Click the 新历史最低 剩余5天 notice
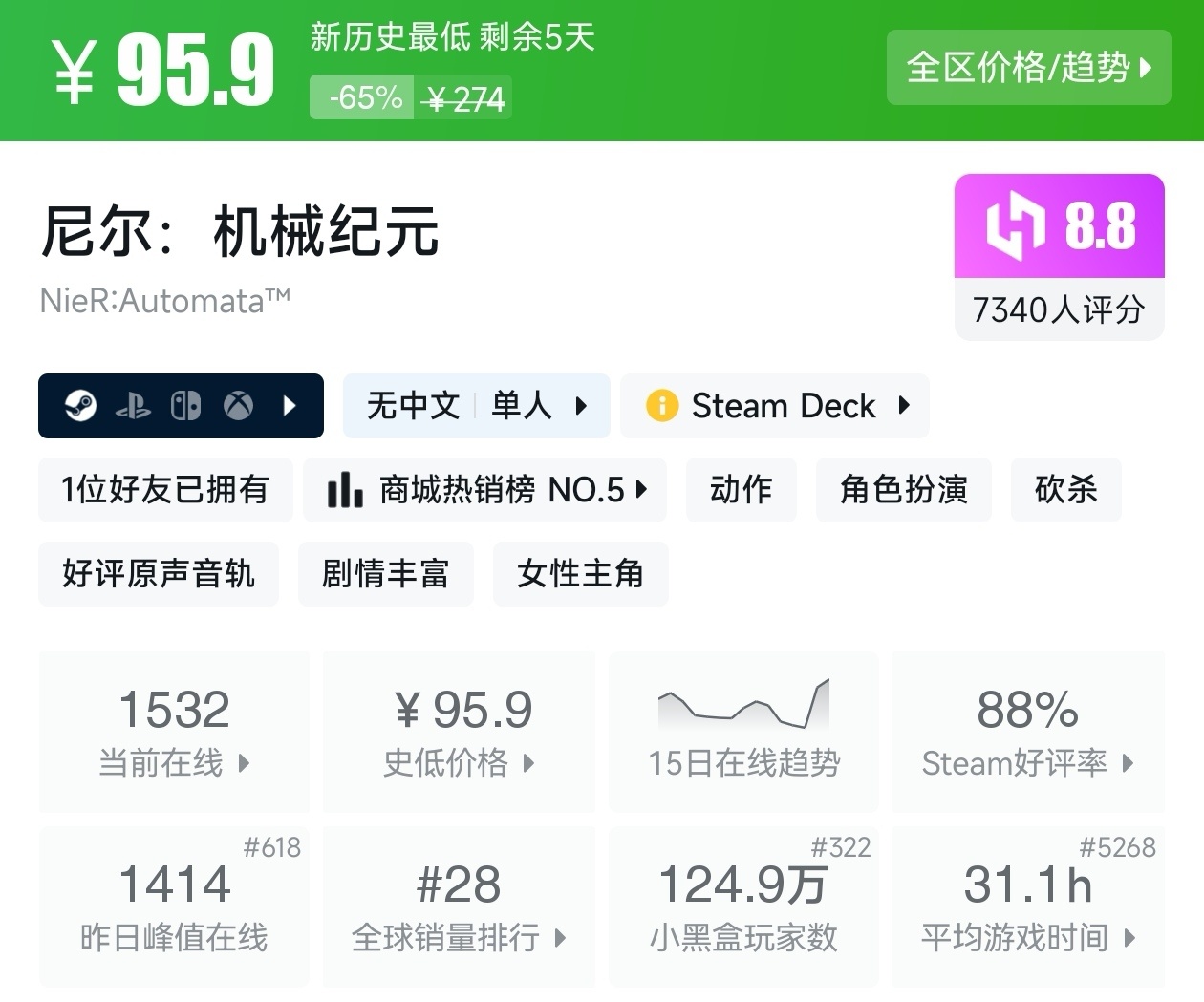This screenshot has width=1204, height=1002. pyautogui.click(x=452, y=37)
